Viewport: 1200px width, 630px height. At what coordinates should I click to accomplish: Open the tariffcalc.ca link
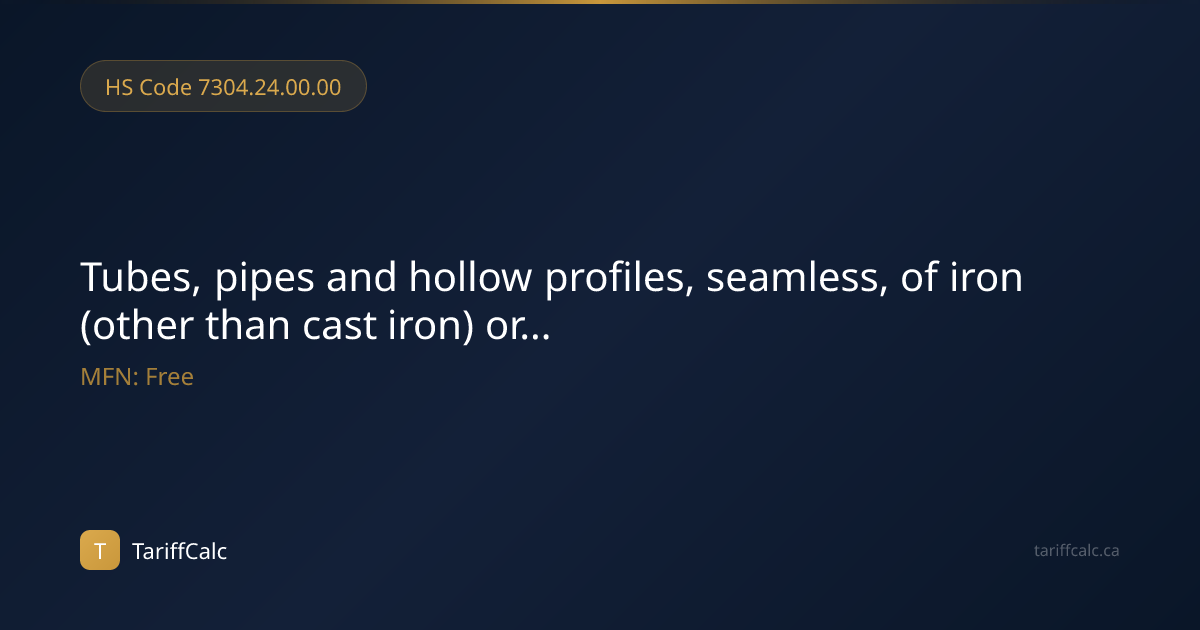pos(1076,550)
